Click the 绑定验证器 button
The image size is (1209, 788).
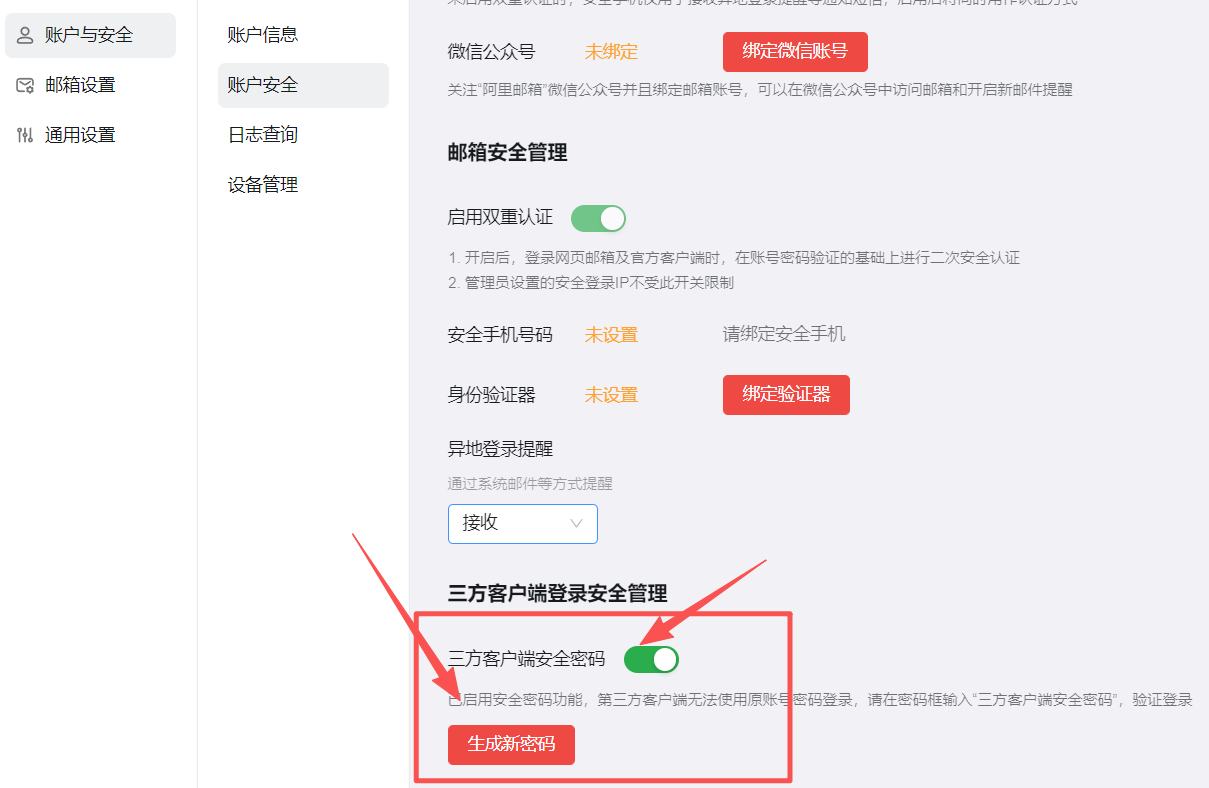coord(786,394)
